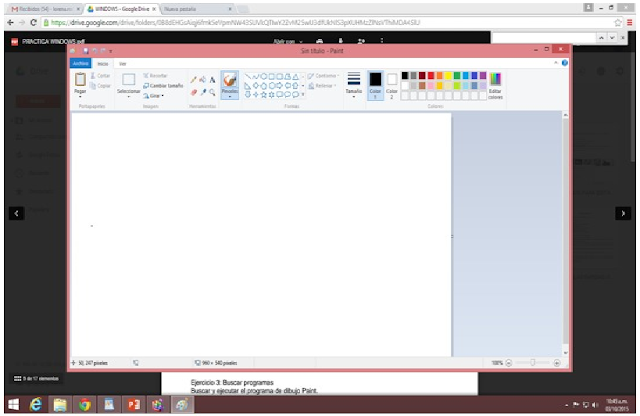Go to previous file with left arrow
This screenshot has width=640, height=416.
(16, 213)
